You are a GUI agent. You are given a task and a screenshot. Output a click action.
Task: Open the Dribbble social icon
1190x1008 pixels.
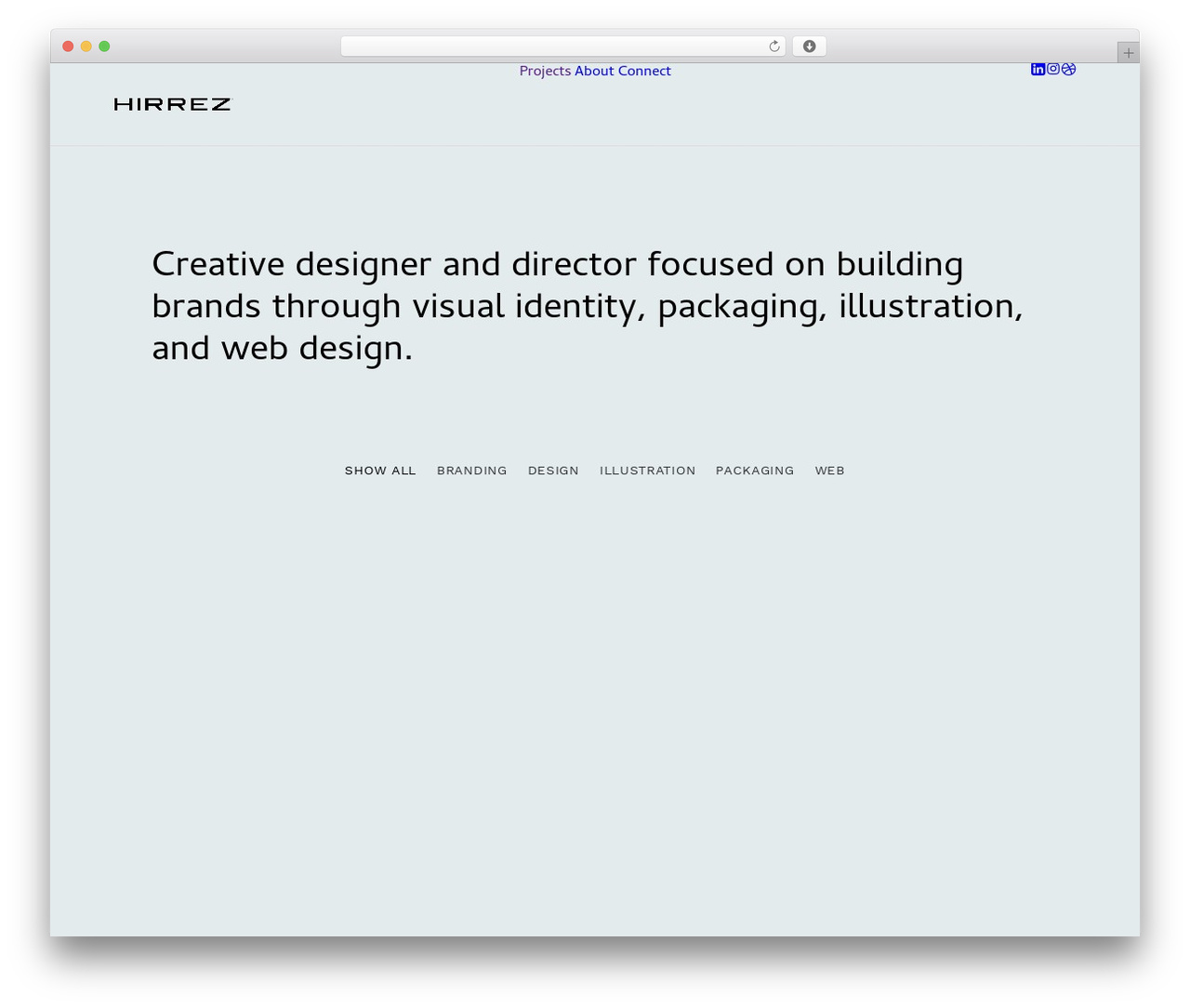(x=1069, y=69)
